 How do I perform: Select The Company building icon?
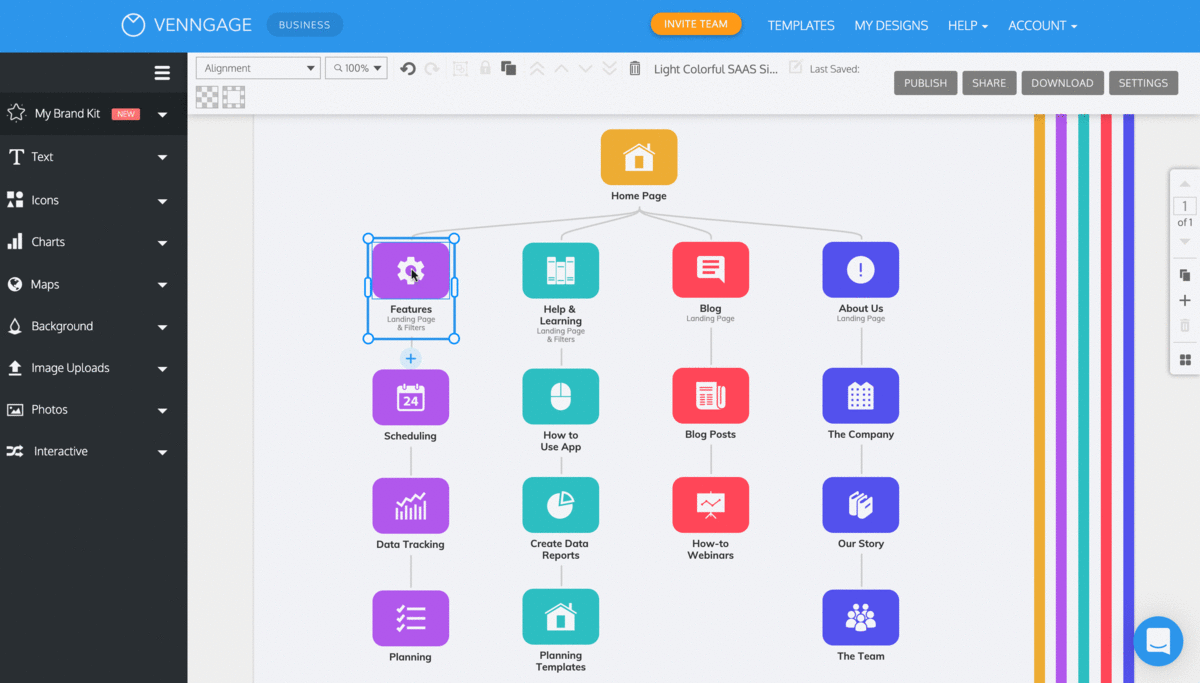pyautogui.click(x=861, y=396)
